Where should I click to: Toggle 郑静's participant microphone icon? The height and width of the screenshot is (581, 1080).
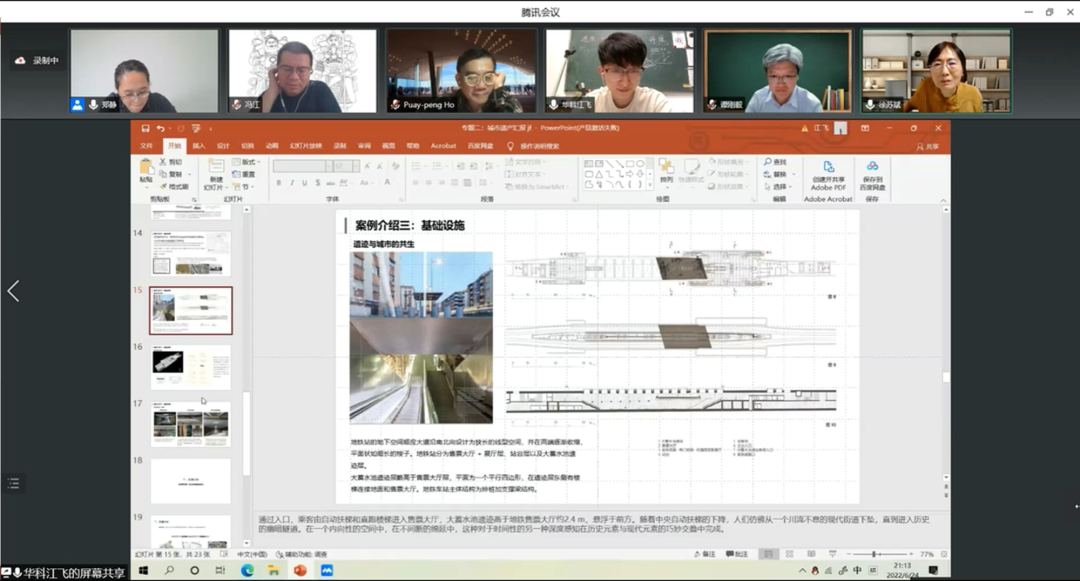[x=94, y=105]
